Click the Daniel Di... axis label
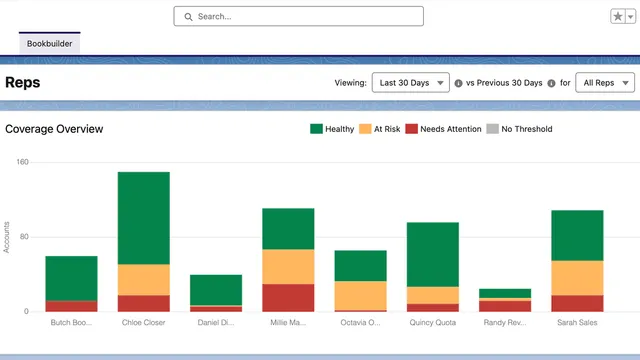640x360 pixels. click(216, 322)
